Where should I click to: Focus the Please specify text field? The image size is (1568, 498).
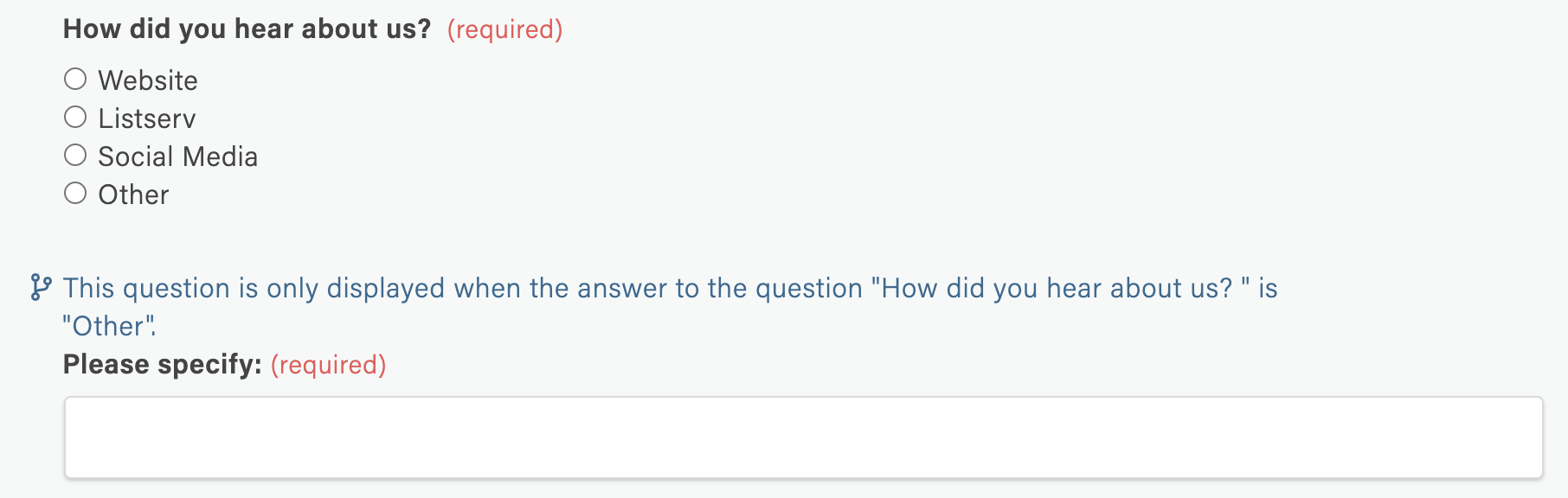point(803,437)
